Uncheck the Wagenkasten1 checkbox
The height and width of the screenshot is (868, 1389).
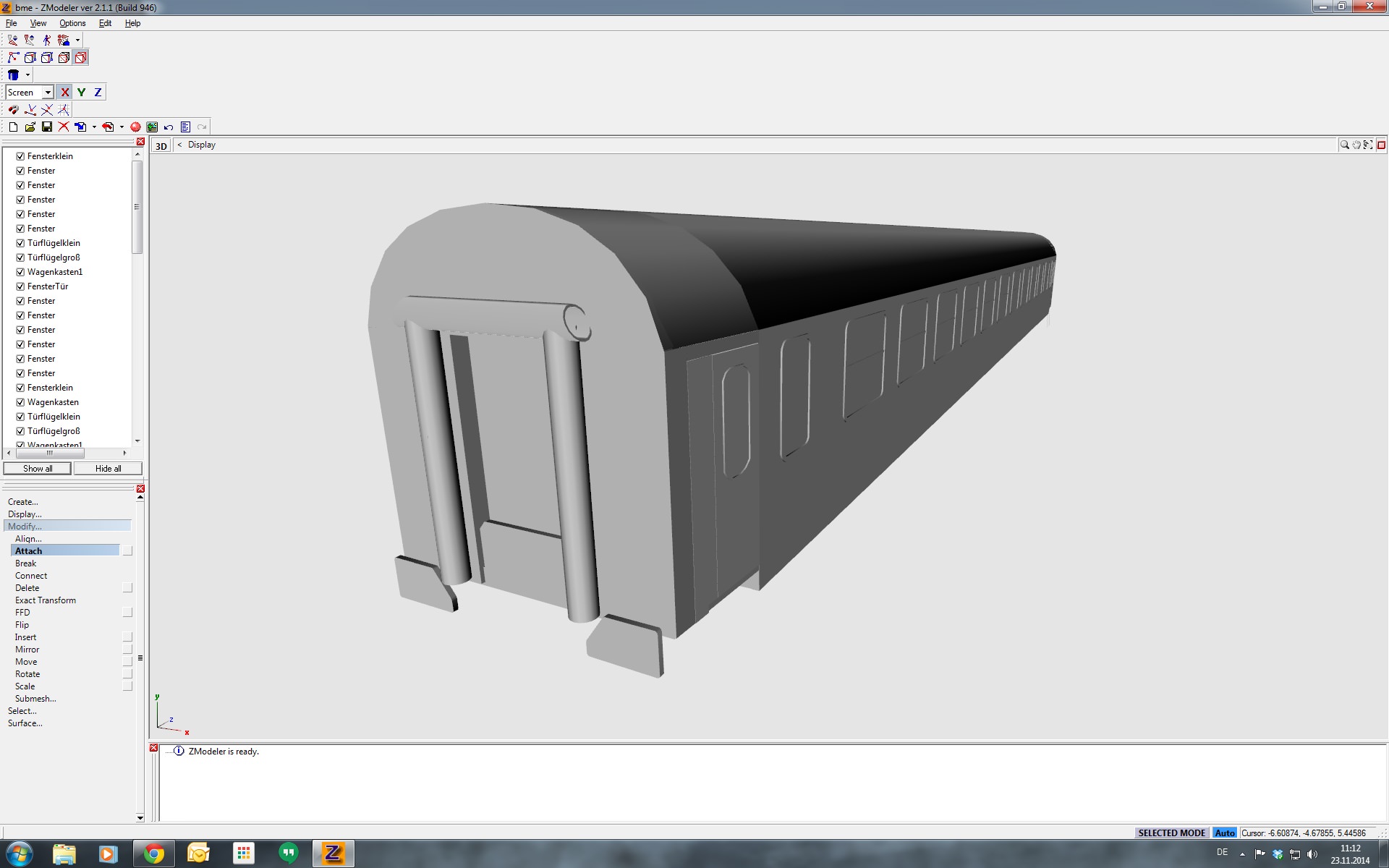[20, 272]
